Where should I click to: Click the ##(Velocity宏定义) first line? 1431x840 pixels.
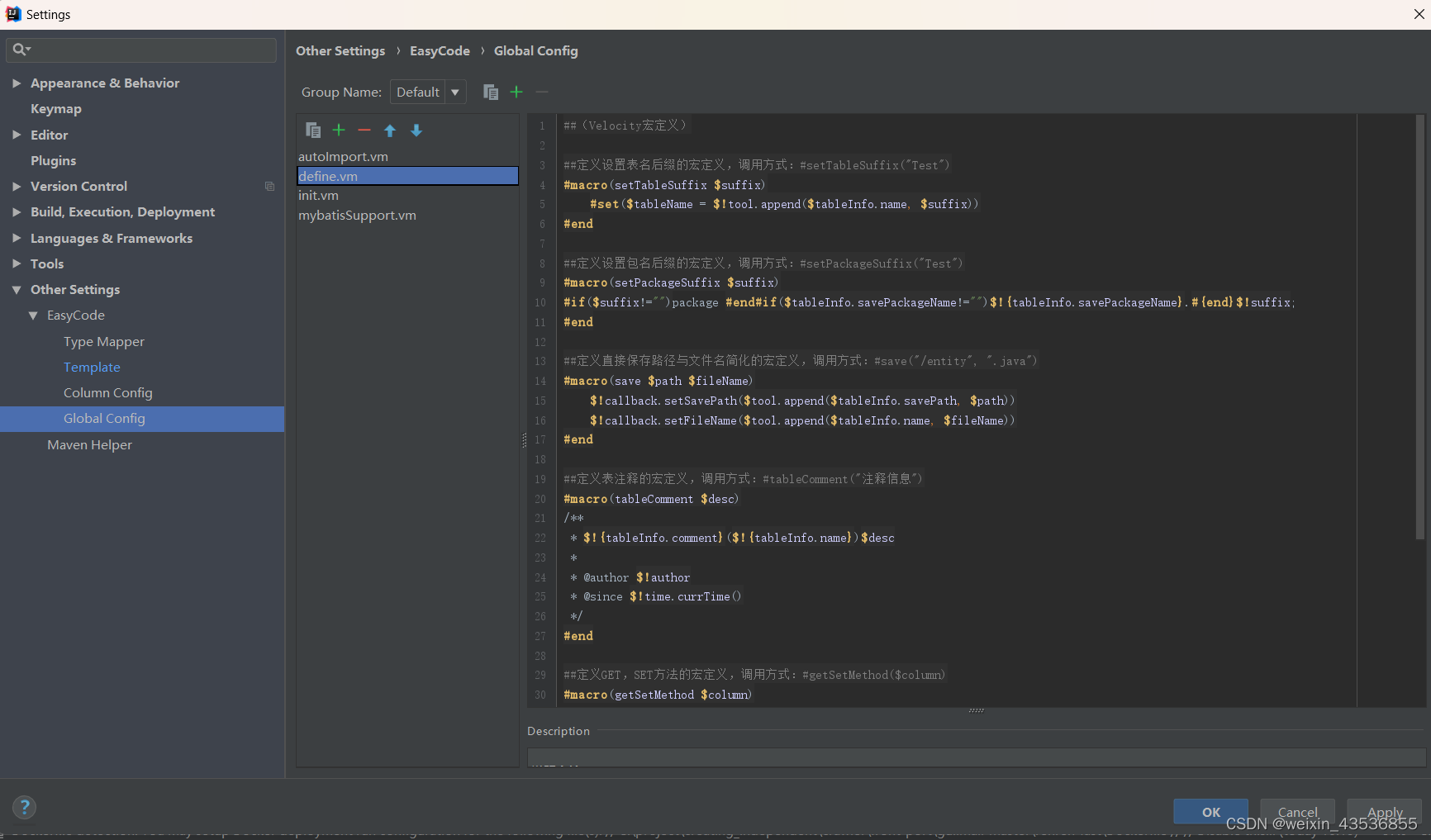tap(625, 126)
